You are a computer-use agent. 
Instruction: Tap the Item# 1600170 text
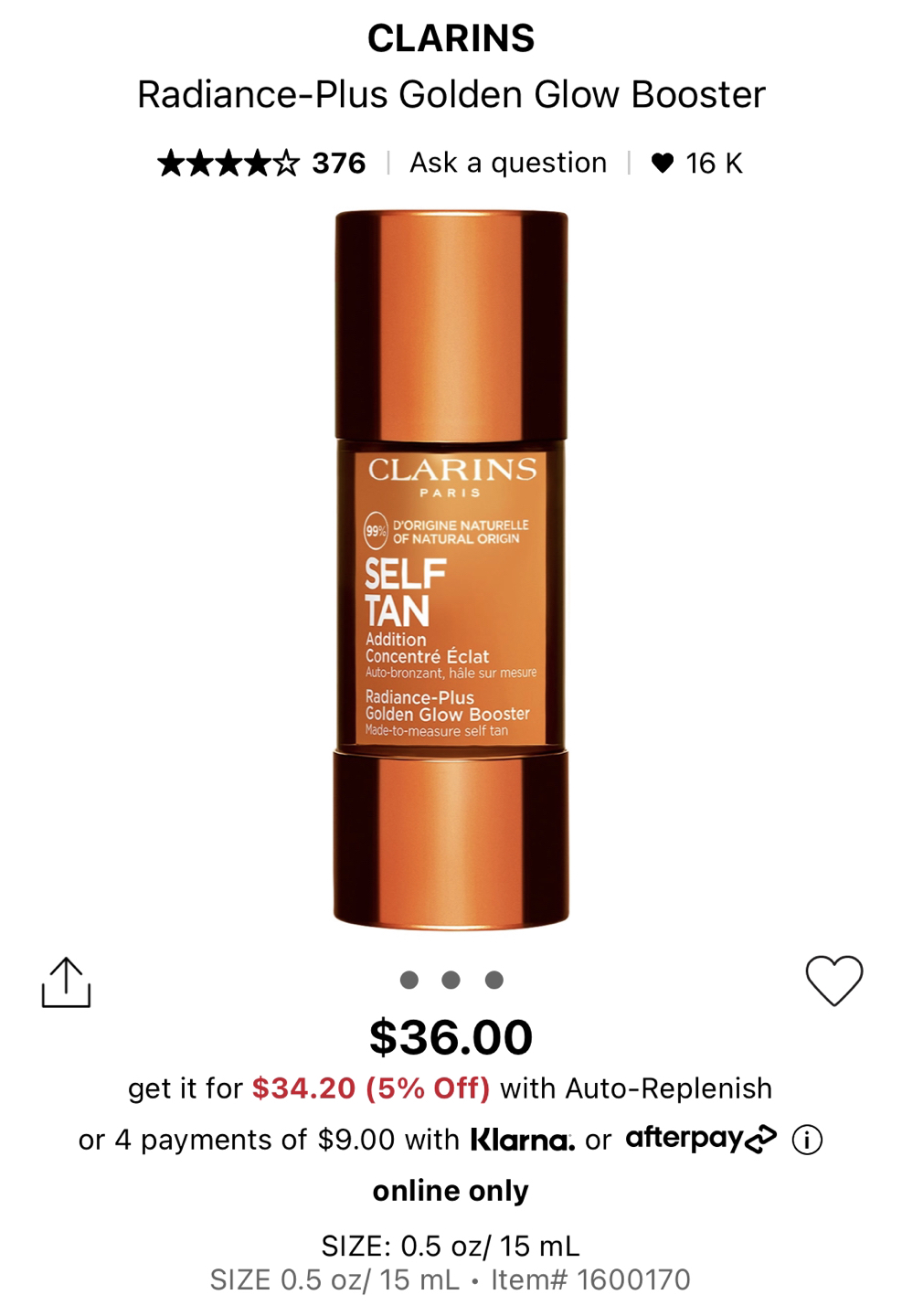[x=591, y=1279]
